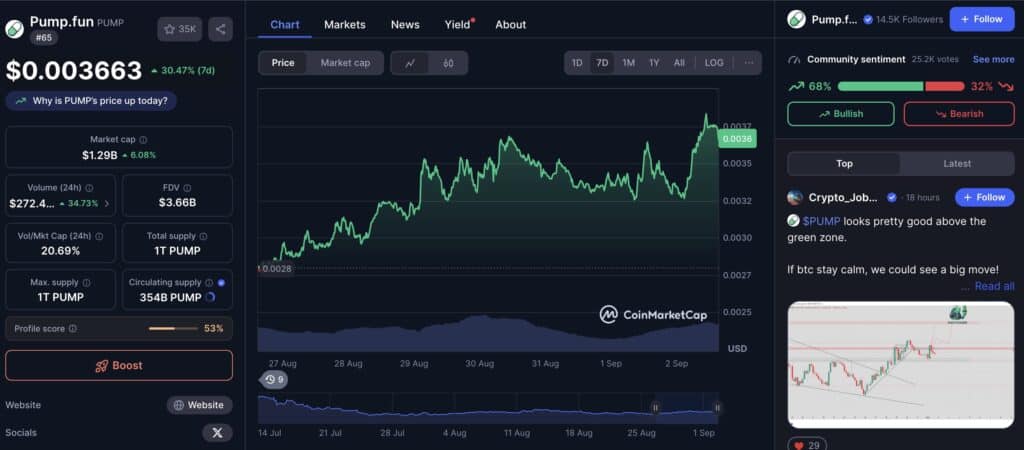Click the 14.5K Followers text
The width and height of the screenshot is (1024, 450).
tap(909, 20)
